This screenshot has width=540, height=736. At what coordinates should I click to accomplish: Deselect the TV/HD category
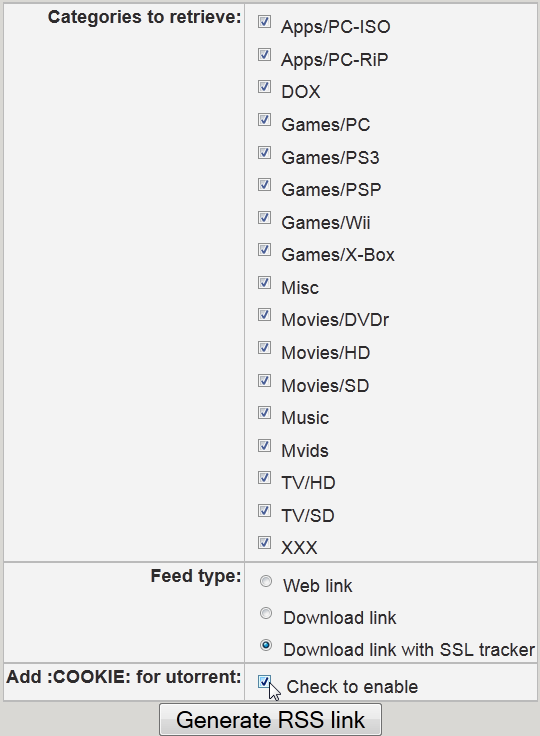[x=264, y=478]
